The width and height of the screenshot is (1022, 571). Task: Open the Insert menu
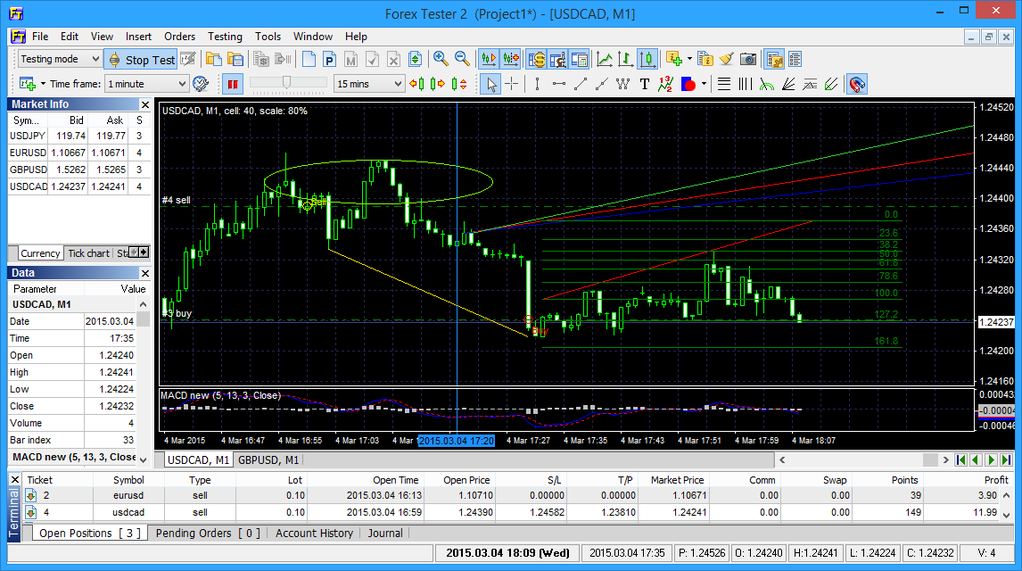click(x=138, y=37)
